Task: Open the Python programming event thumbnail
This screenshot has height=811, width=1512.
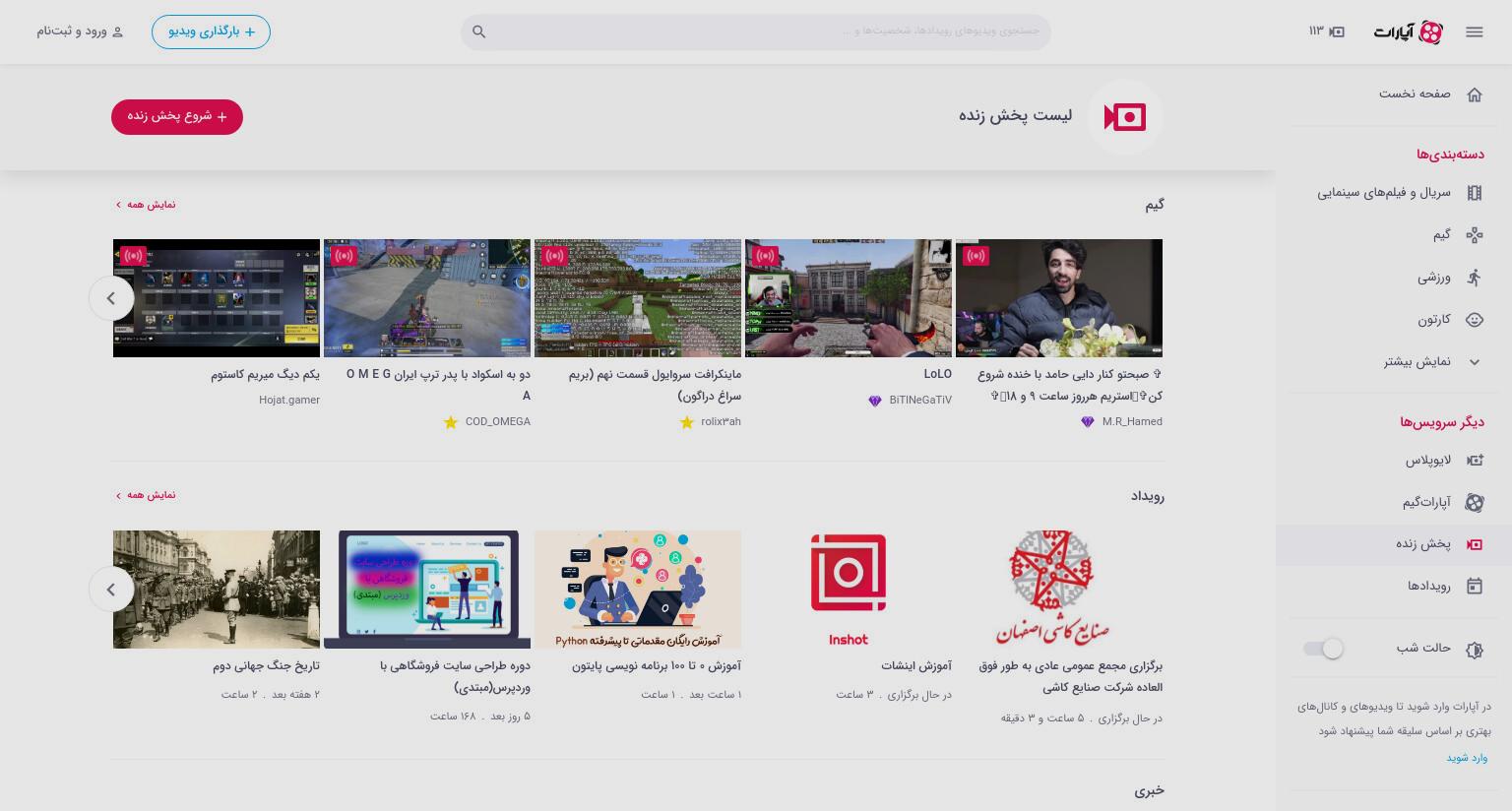Action: click(638, 590)
